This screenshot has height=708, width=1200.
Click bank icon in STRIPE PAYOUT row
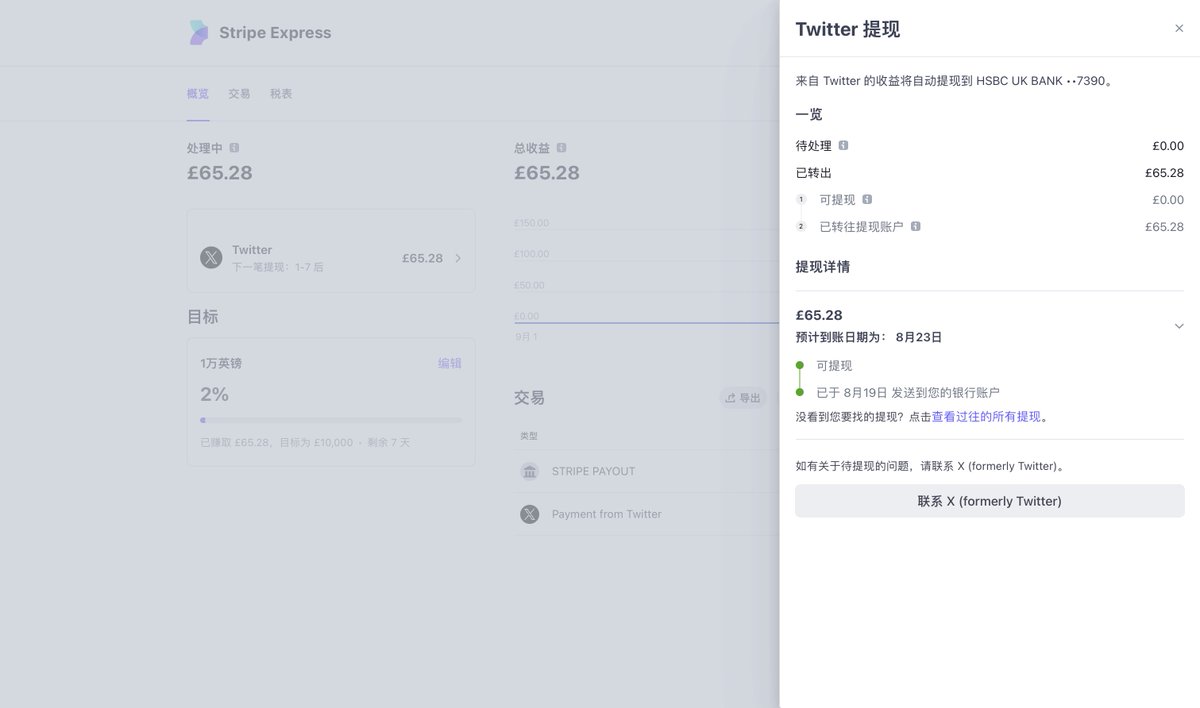(x=530, y=471)
